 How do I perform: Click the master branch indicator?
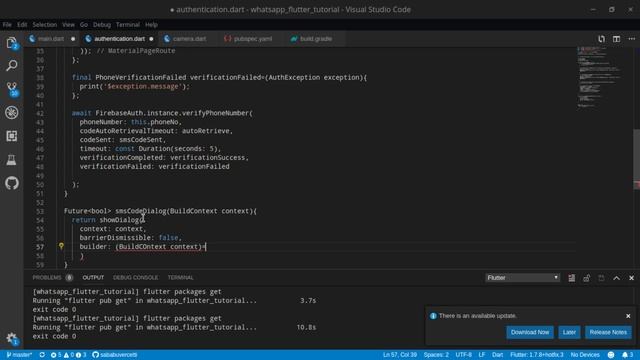coord(19,355)
